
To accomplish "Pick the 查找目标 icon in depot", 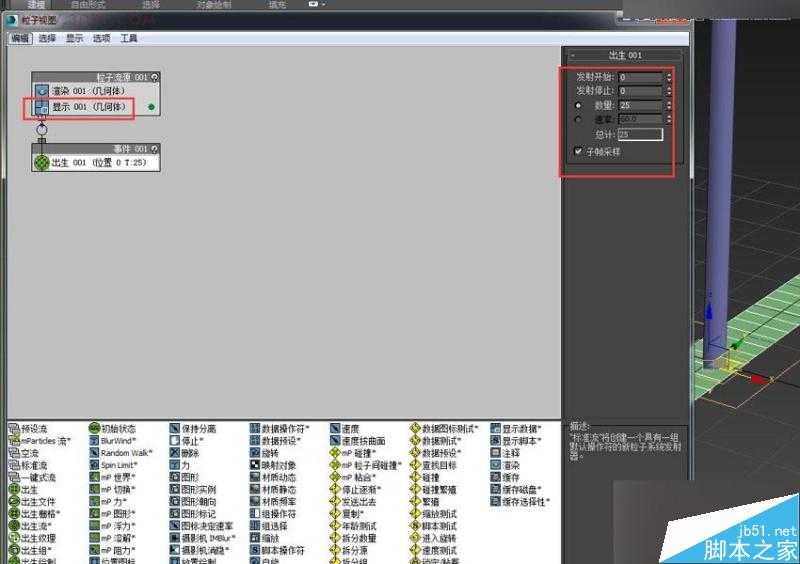I will click(415, 465).
